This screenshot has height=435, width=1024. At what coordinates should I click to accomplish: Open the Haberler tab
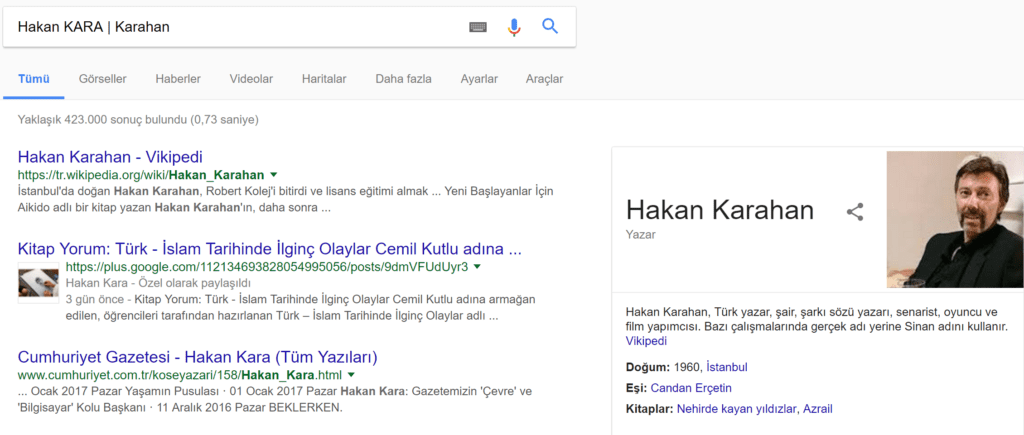[178, 79]
